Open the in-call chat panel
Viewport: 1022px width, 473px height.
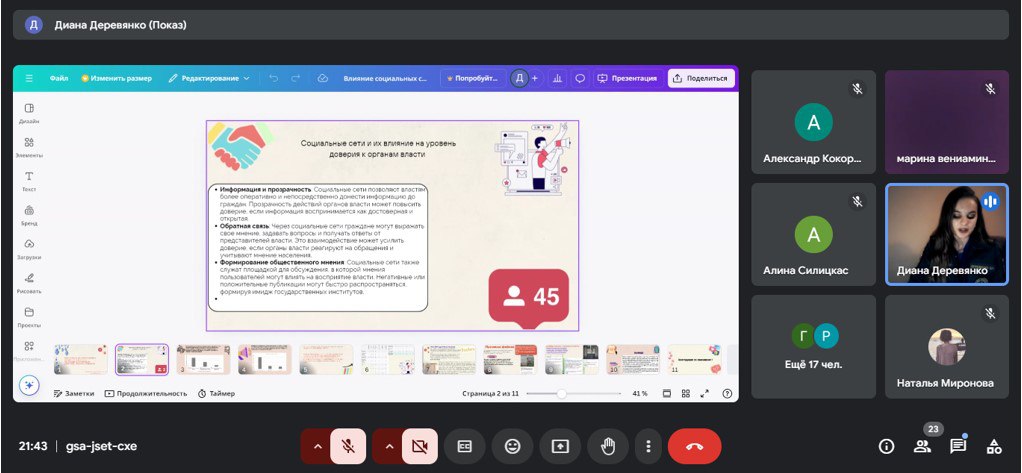(x=958, y=446)
